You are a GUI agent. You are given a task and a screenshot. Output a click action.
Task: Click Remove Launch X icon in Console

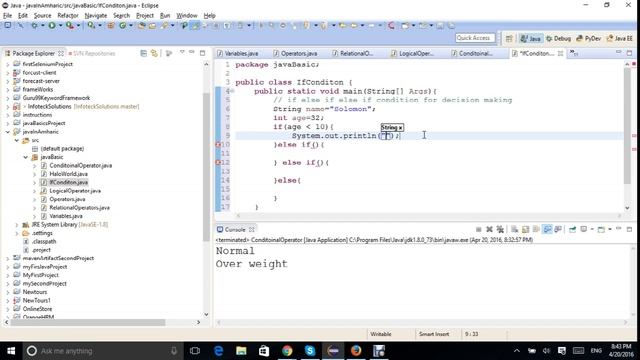click(x=489, y=229)
